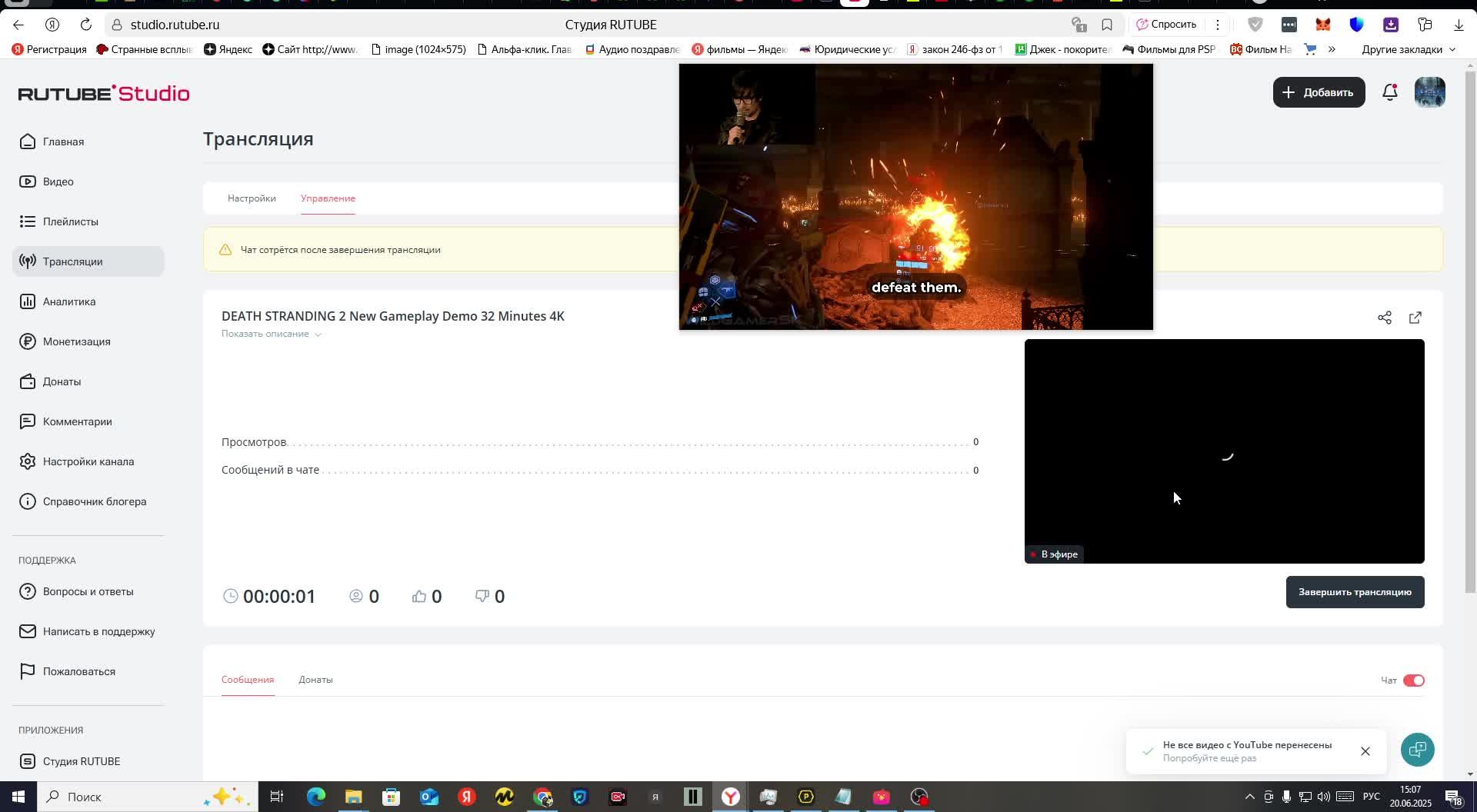Open File Explorer from the taskbar
Viewport: 1477px width, 812px height.
tap(353, 797)
